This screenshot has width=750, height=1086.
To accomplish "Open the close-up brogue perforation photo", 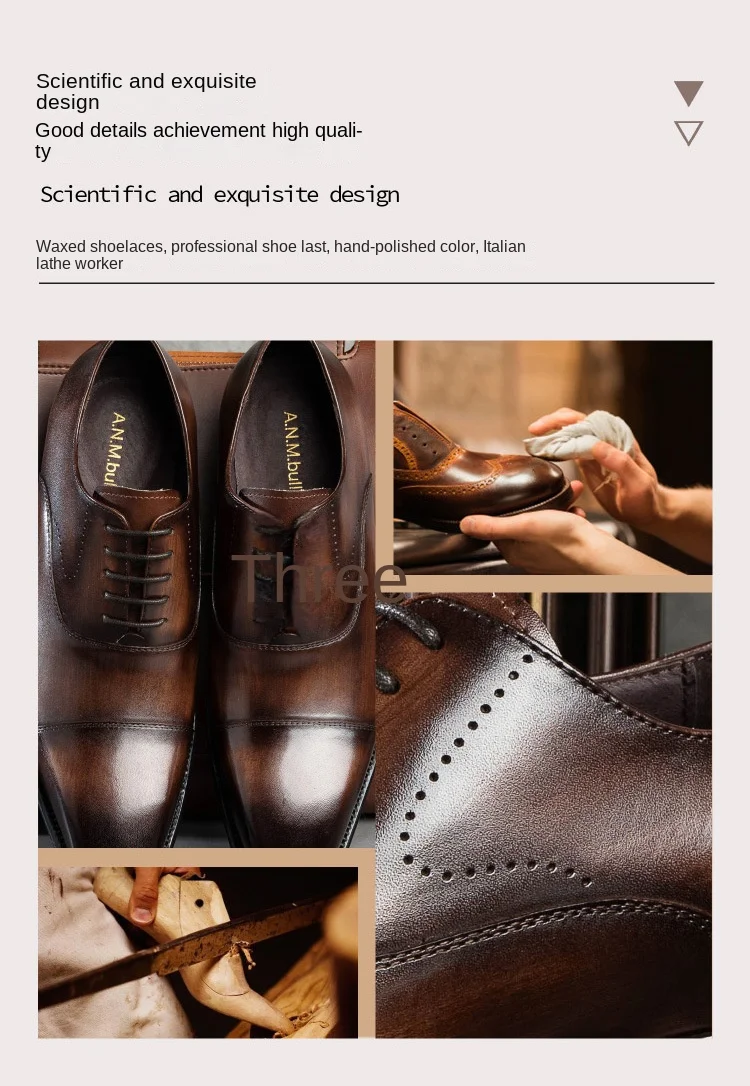I will click(544, 815).
